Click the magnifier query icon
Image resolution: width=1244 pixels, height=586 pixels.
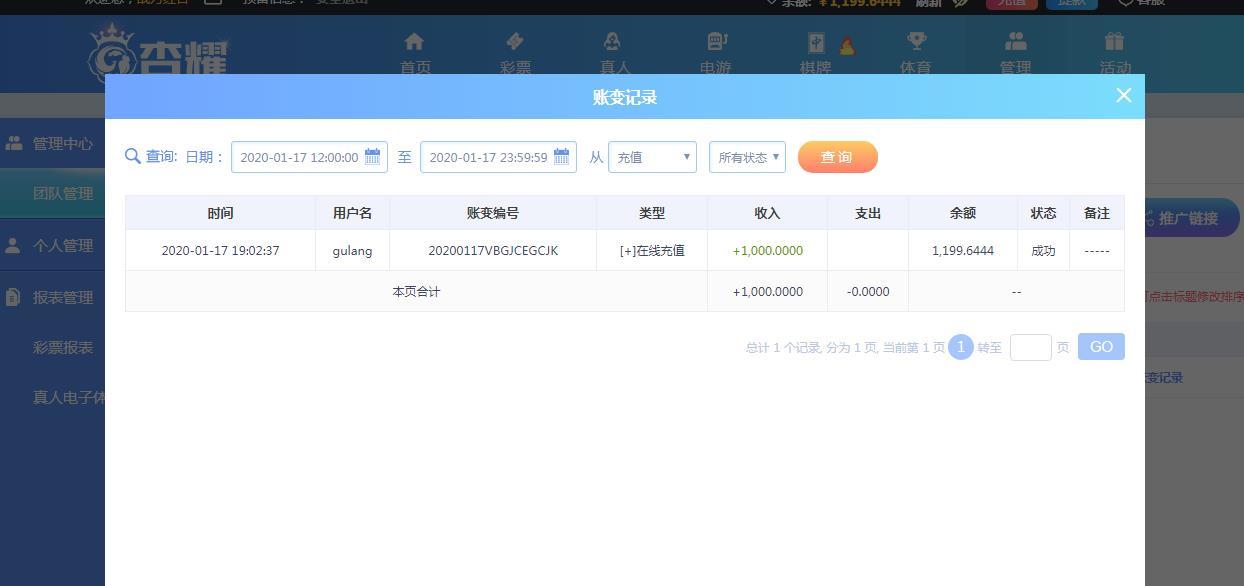(x=132, y=156)
